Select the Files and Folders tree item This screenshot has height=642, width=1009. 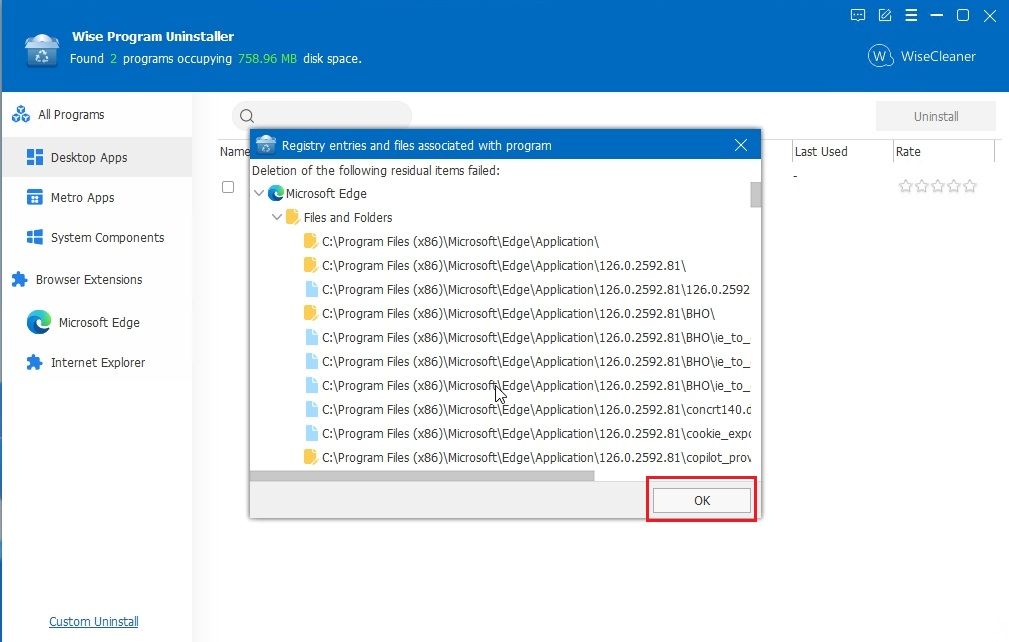[347, 217]
